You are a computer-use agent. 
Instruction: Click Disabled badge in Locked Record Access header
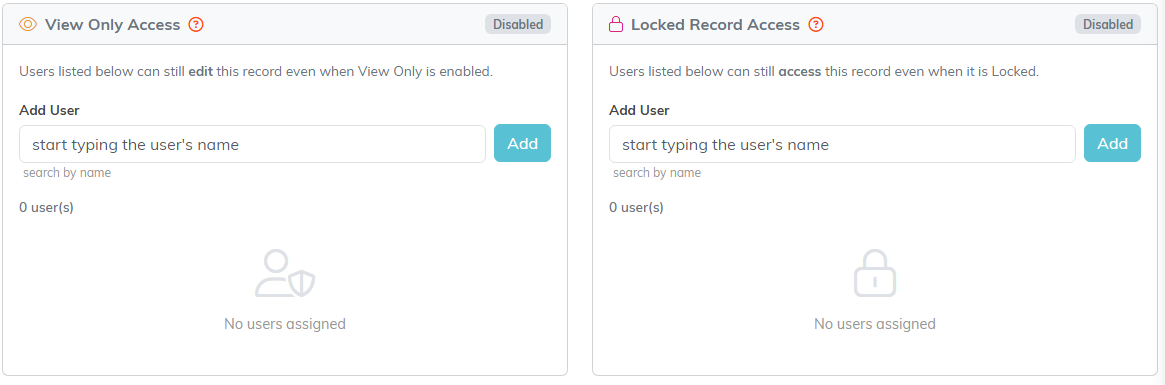[x=1108, y=25]
